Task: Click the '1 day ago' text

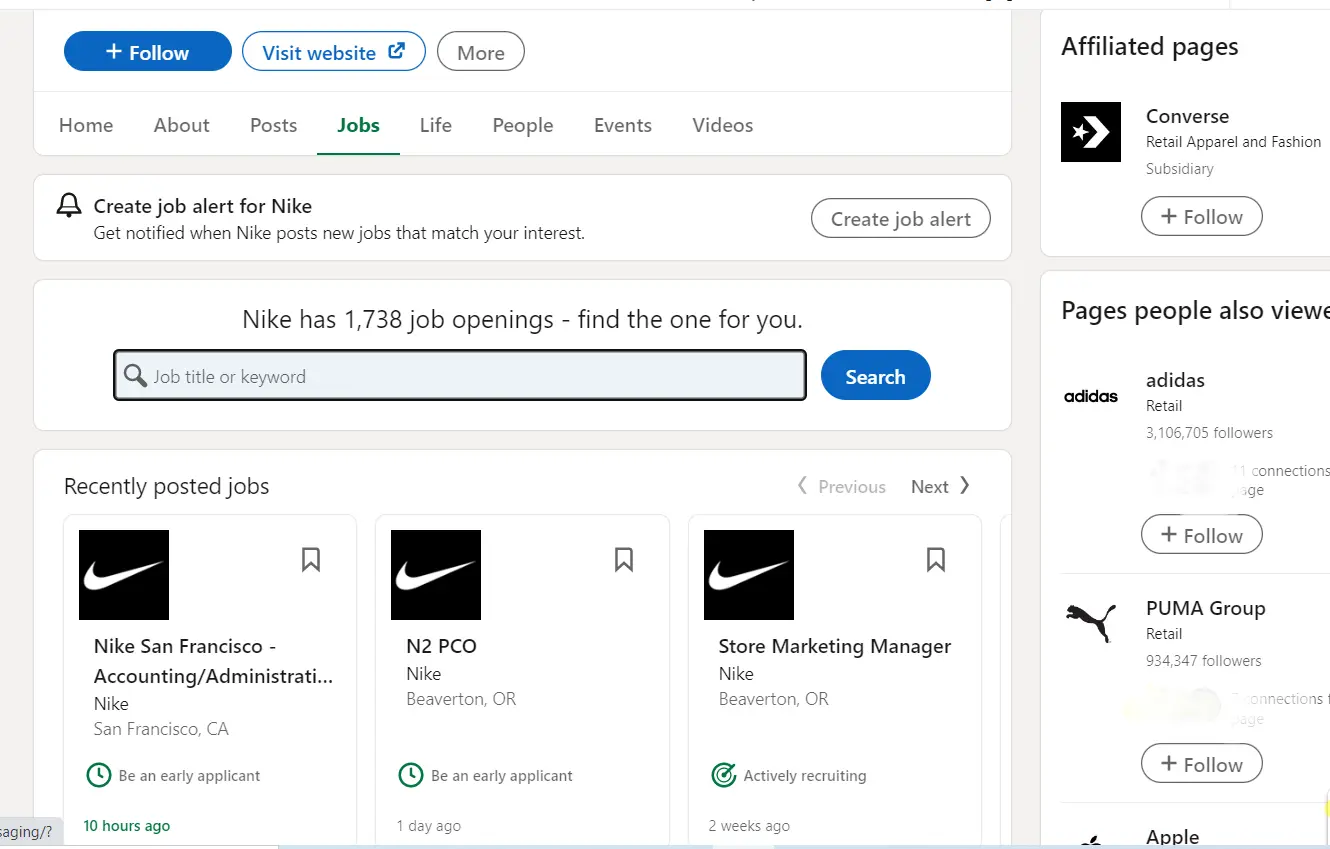Action: click(x=429, y=826)
